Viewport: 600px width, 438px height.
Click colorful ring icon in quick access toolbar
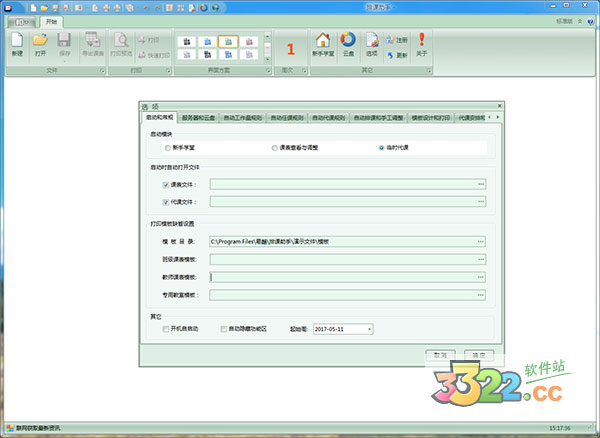click(204, 8)
